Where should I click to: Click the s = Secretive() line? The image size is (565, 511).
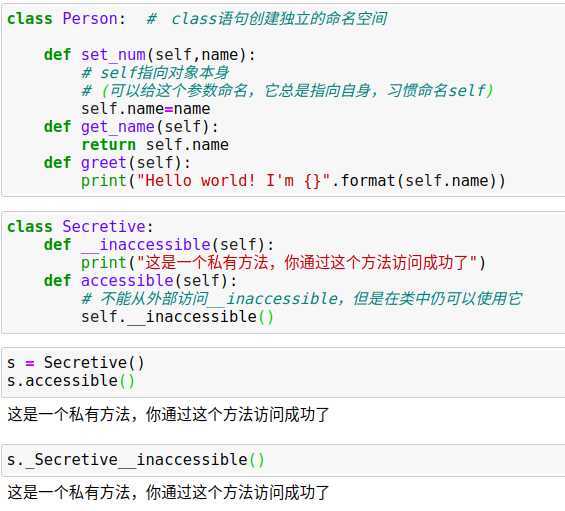(x=76, y=363)
